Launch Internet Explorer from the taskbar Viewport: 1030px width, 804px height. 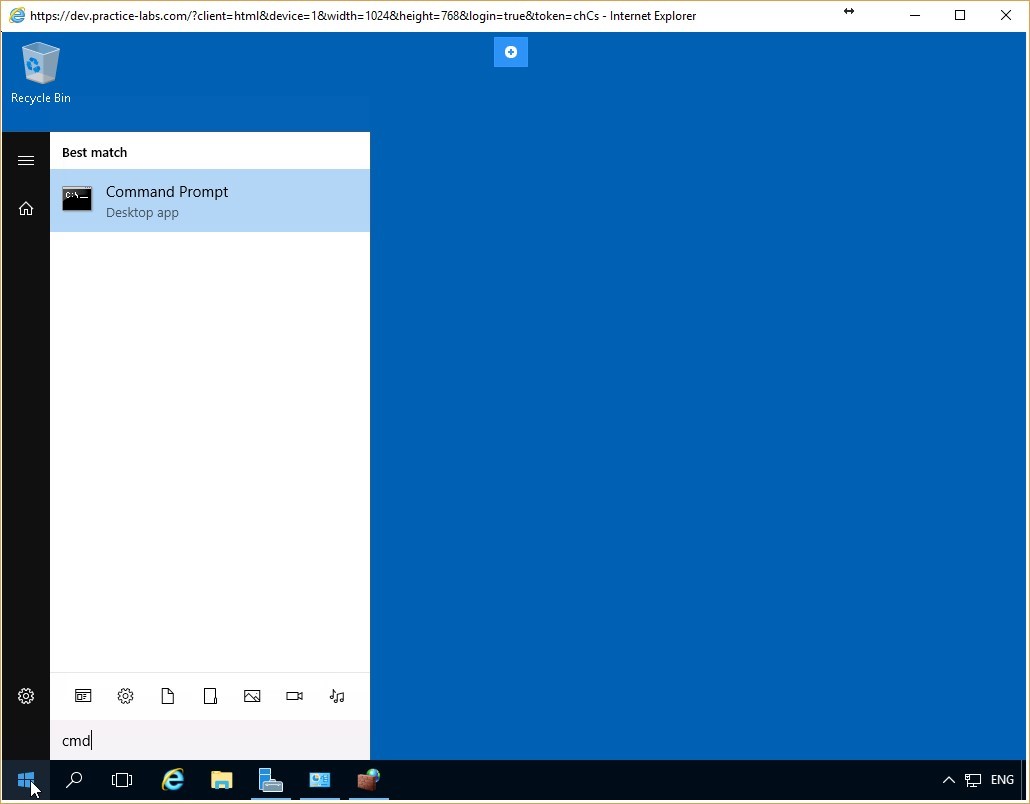(x=172, y=781)
